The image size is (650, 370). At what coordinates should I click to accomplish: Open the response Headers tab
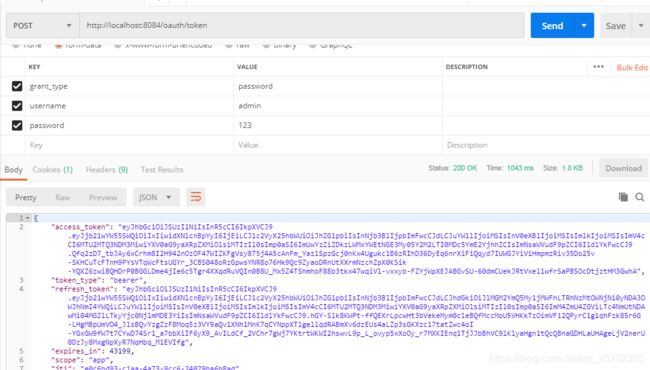click(107, 169)
